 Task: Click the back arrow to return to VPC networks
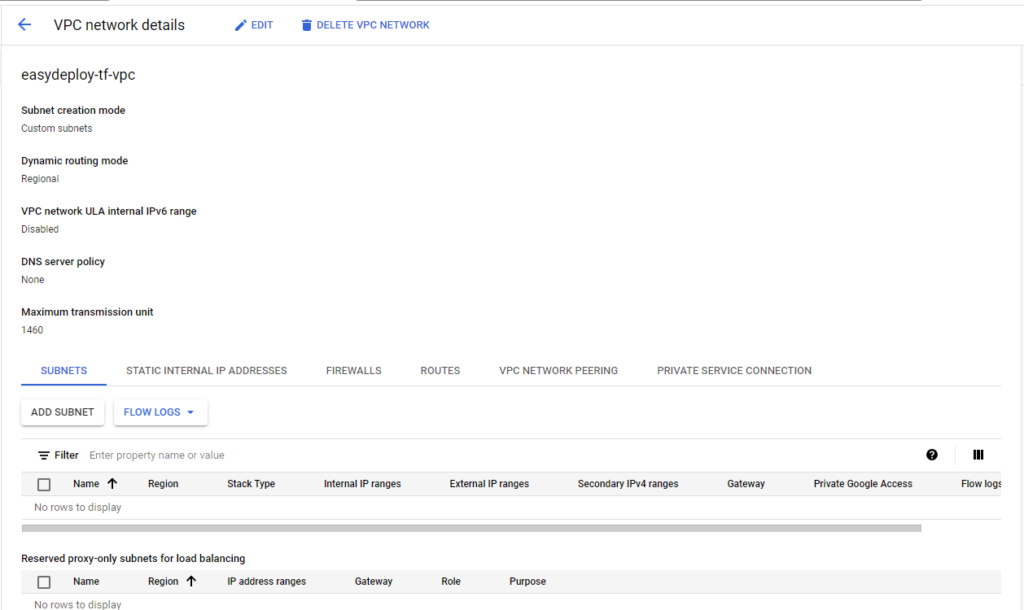tap(24, 24)
